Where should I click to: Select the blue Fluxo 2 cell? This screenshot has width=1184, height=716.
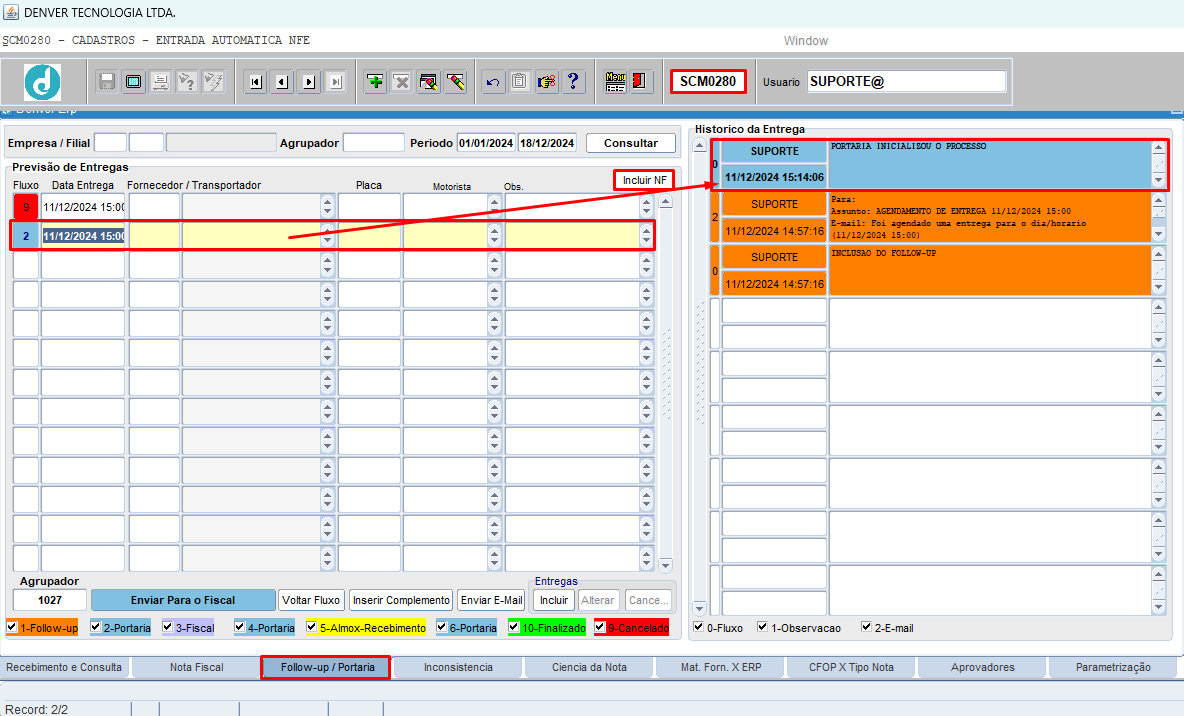26,236
